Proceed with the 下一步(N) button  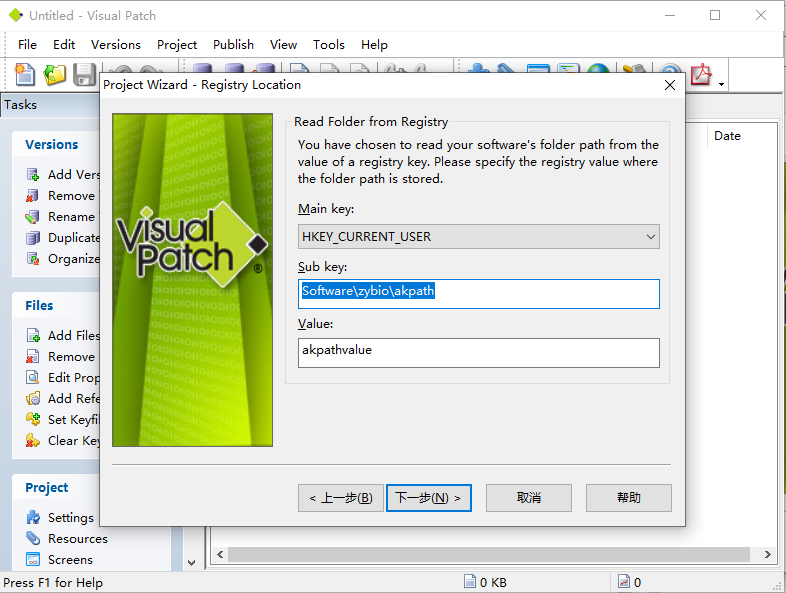(x=429, y=498)
